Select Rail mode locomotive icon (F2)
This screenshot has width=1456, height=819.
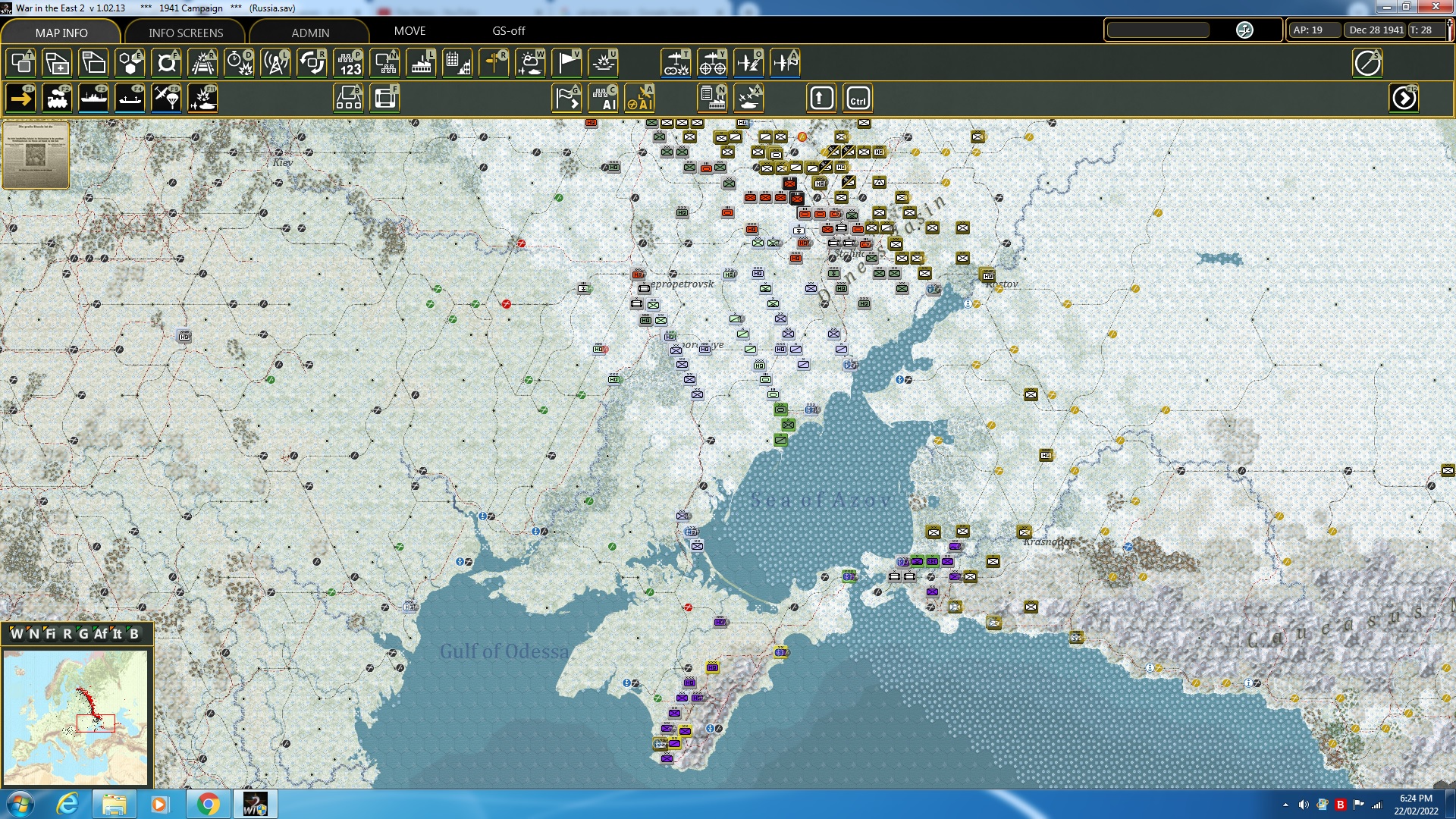coord(58,99)
